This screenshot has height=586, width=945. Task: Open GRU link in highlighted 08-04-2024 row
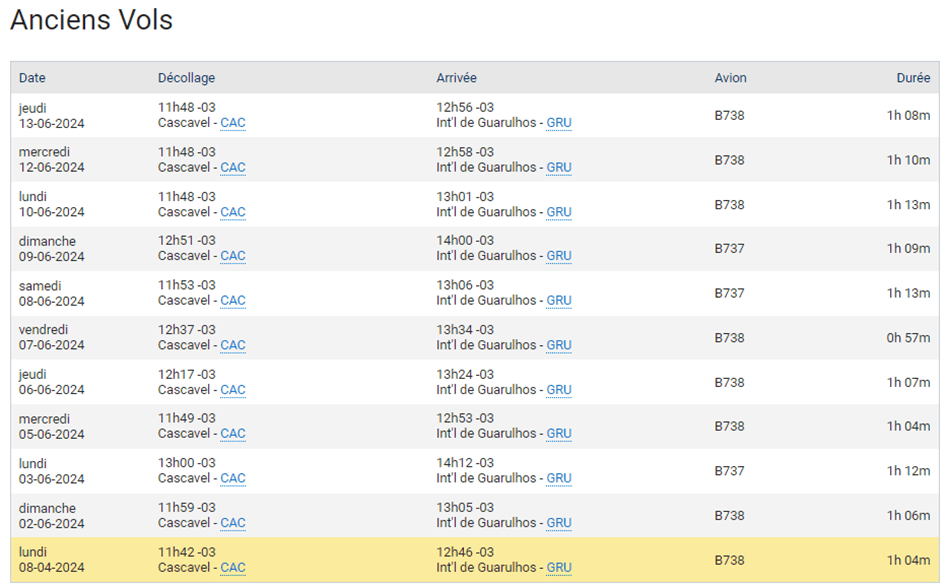(x=559, y=568)
